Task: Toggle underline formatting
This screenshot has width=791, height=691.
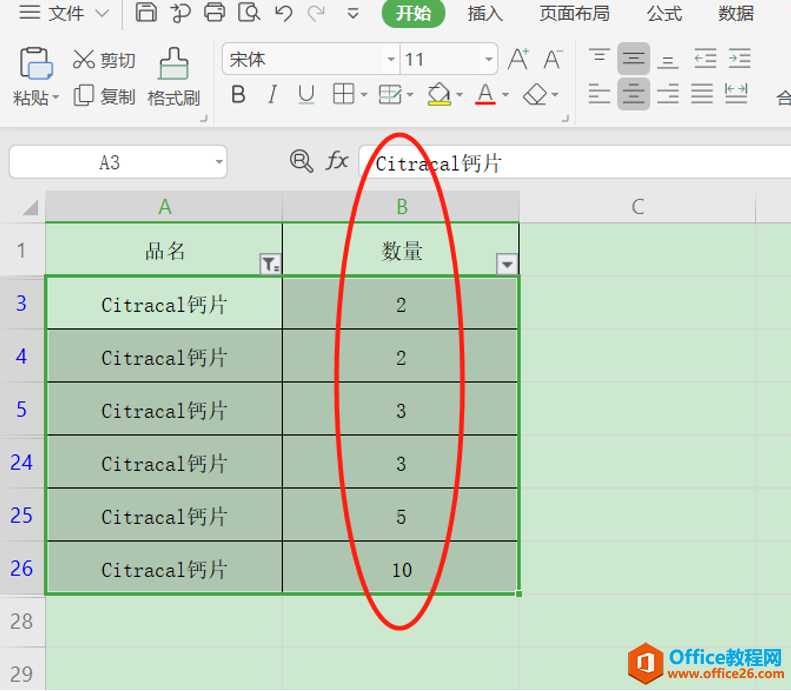Action: (x=306, y=94)
